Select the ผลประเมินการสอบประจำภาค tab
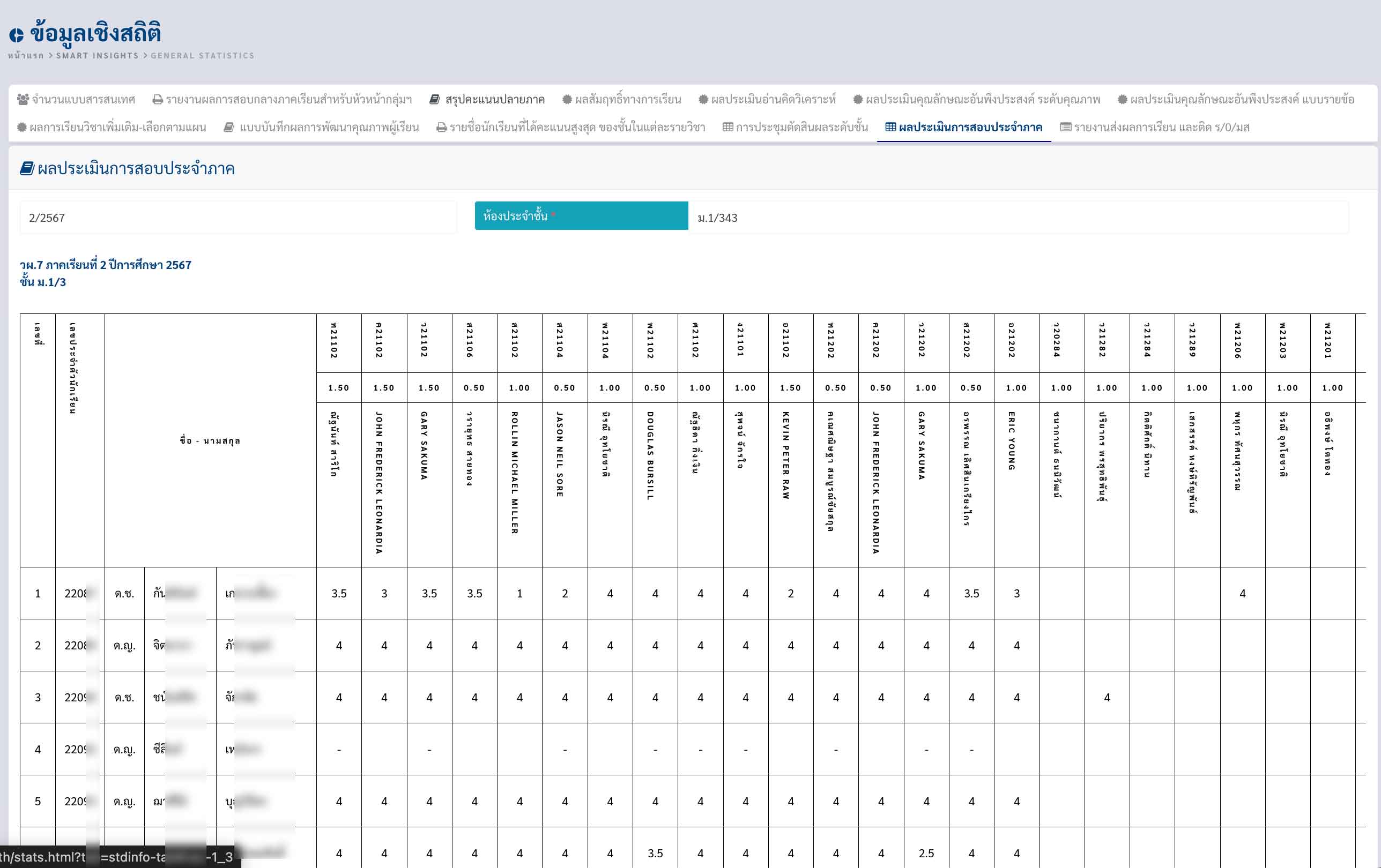The image size is (1381, 868). coord(964,126)
